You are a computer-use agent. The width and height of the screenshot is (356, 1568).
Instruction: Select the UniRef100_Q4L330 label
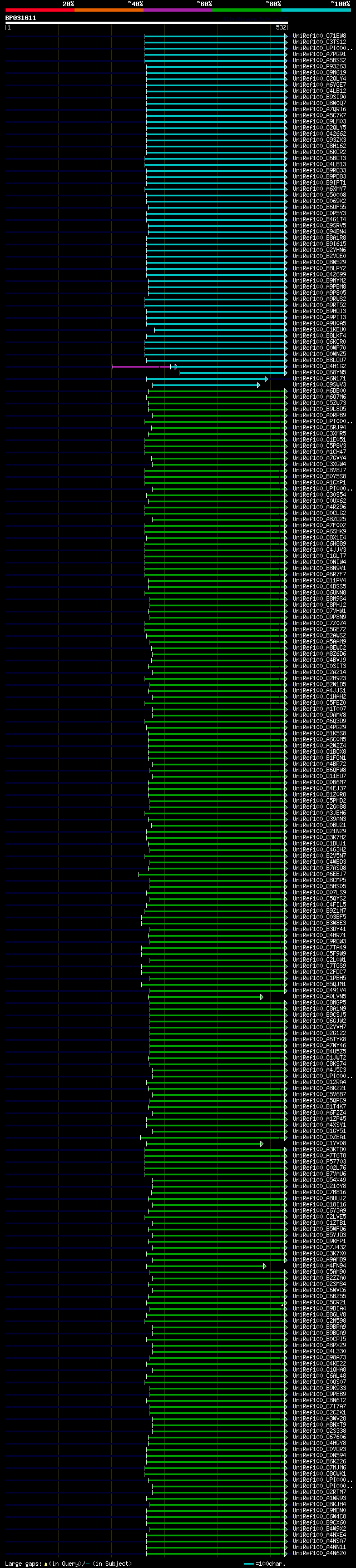pyautogui.click(x=319, y=1351)
